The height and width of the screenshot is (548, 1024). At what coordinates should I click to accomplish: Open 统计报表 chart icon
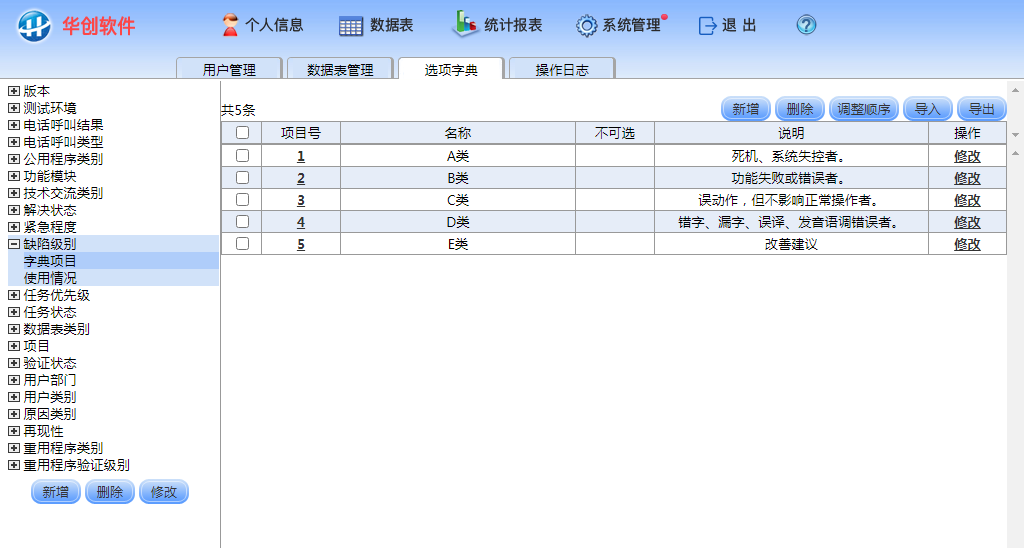(465, 24)
